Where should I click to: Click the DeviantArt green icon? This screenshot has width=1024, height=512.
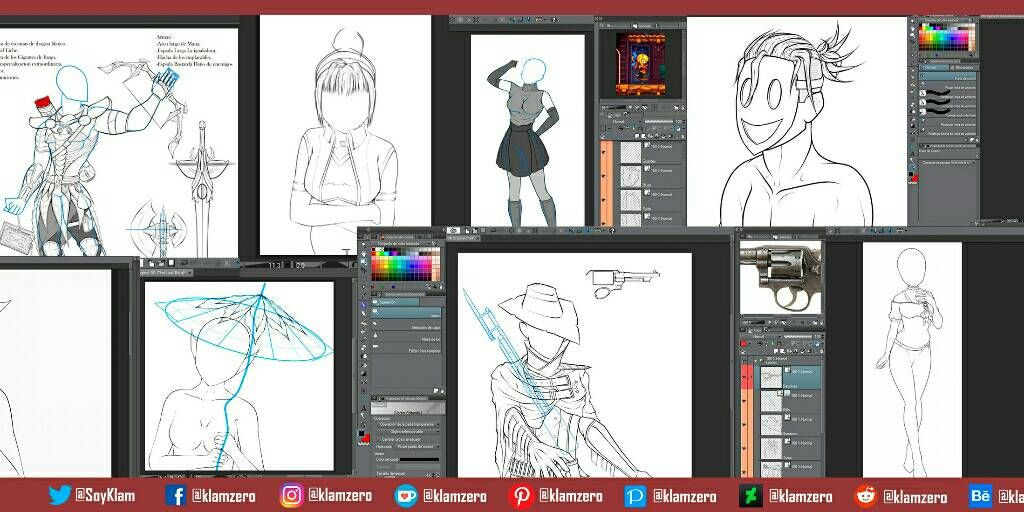(750, 496)
